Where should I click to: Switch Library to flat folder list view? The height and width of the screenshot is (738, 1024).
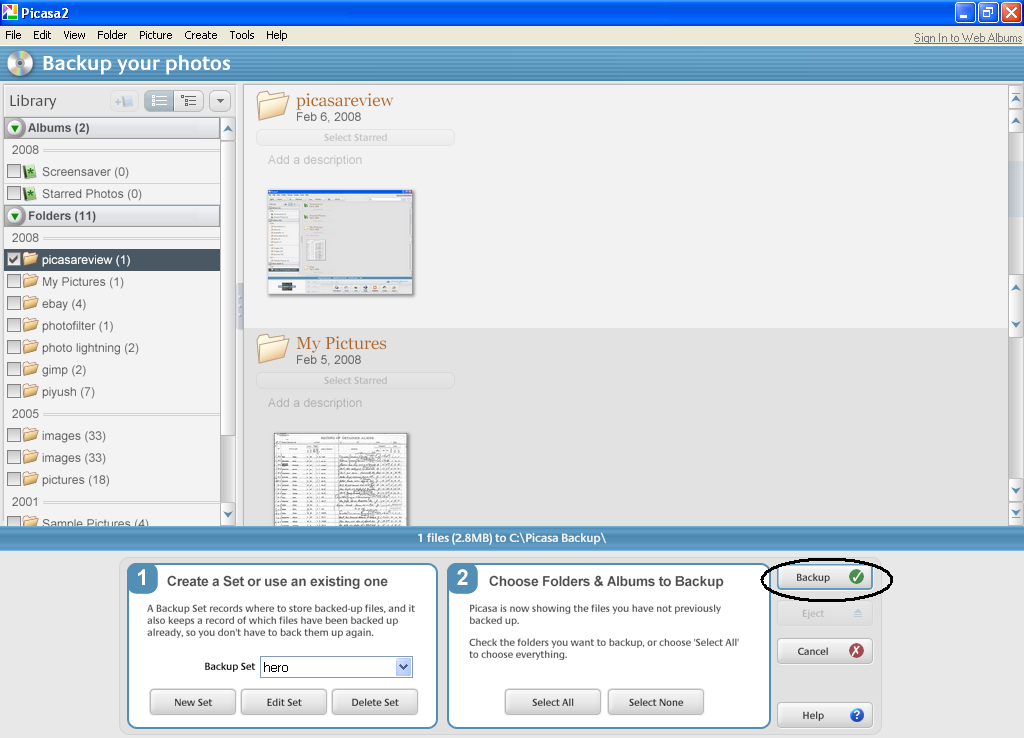click(x=159, y=101)
